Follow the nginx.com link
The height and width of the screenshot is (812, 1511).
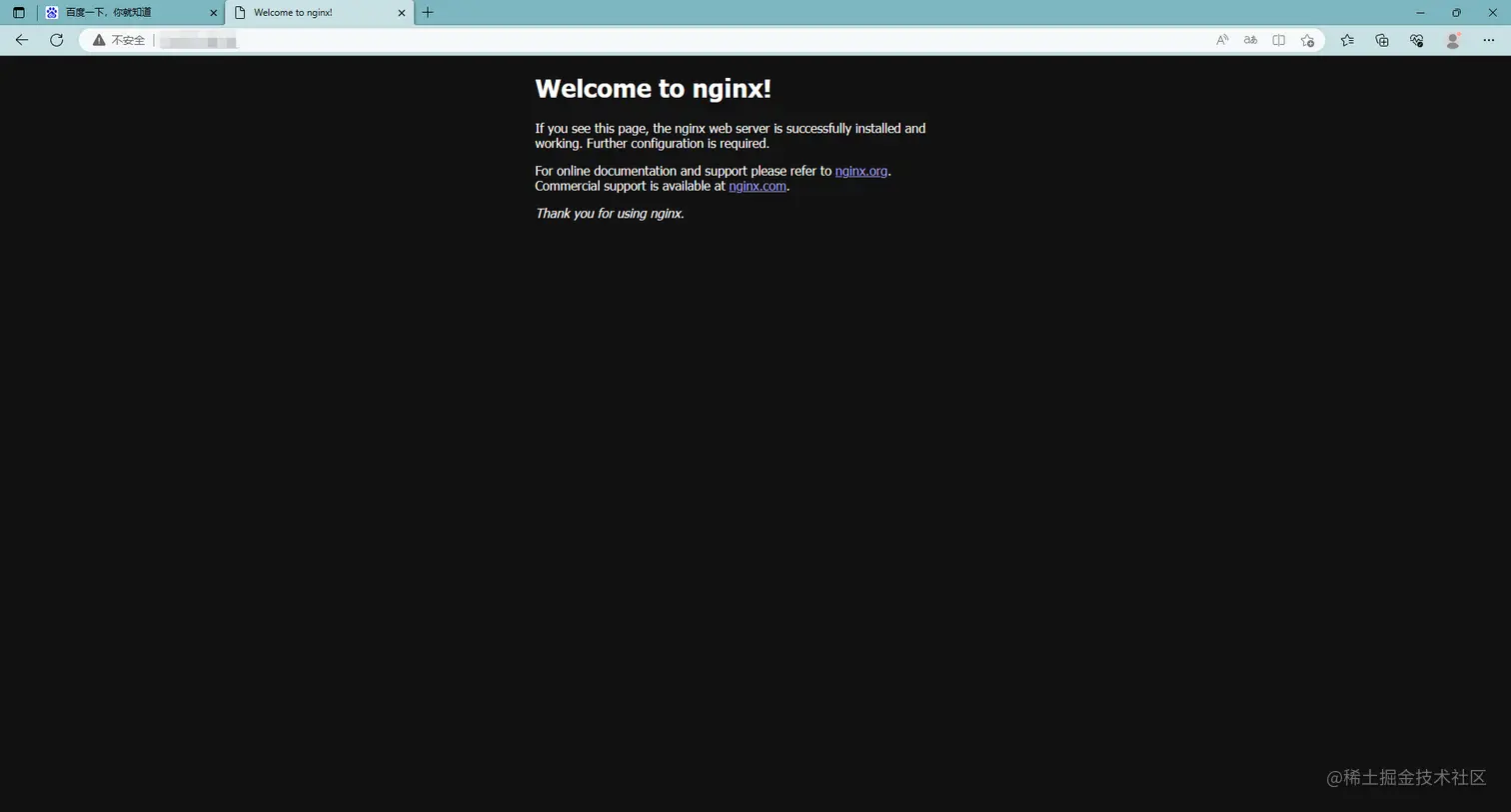[x=757, y=186]
